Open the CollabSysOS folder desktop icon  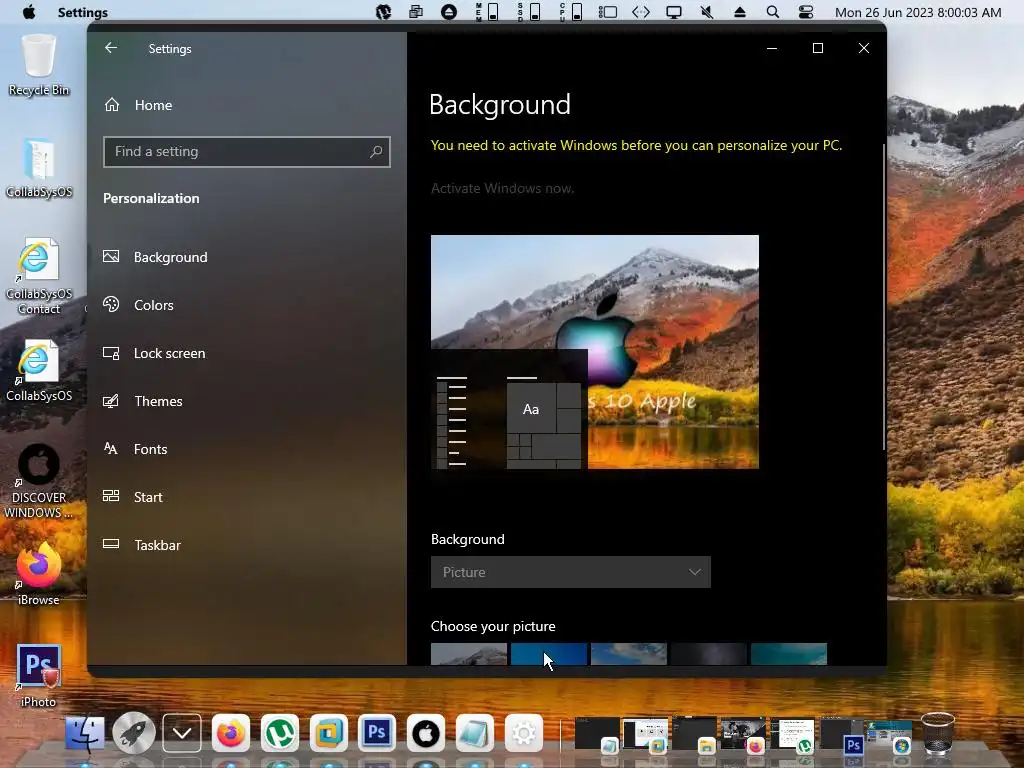tap(39, 168)
